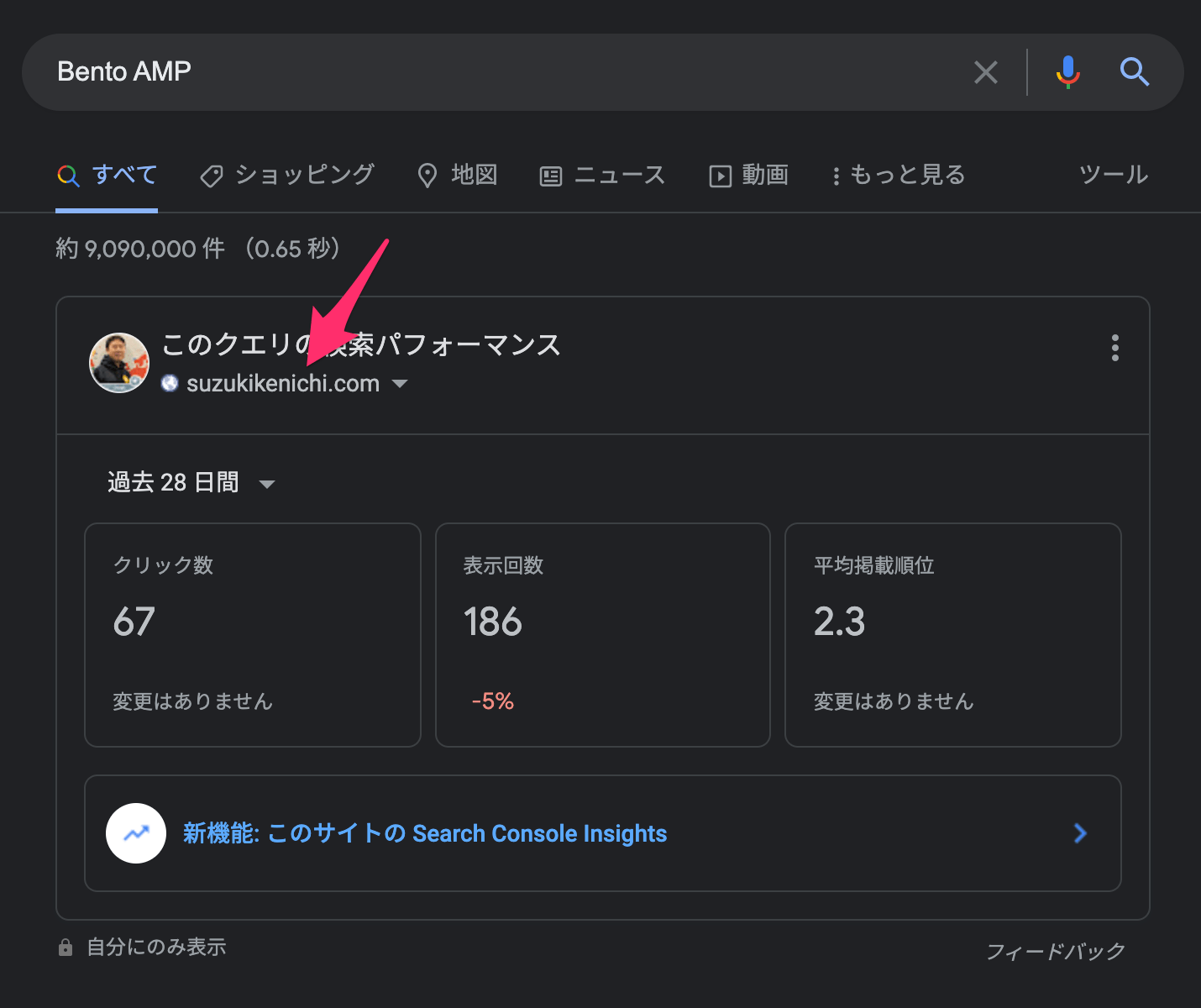Click 変更はありません under 平均掲載順位
Image resolution: width=1201 pixels, height=1008 pixels.
[894, 701]
